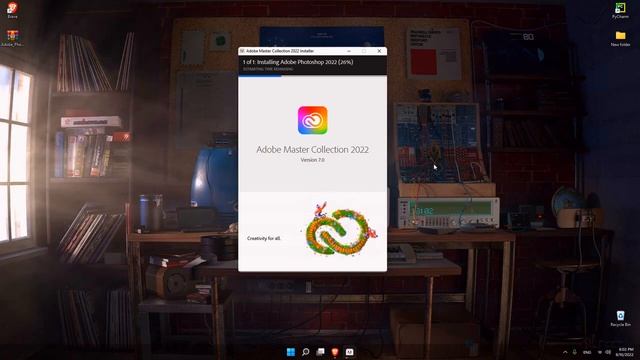Open the Brave shortcut on the desktop
The image size is (640, 360).
(x=12, y=10)
